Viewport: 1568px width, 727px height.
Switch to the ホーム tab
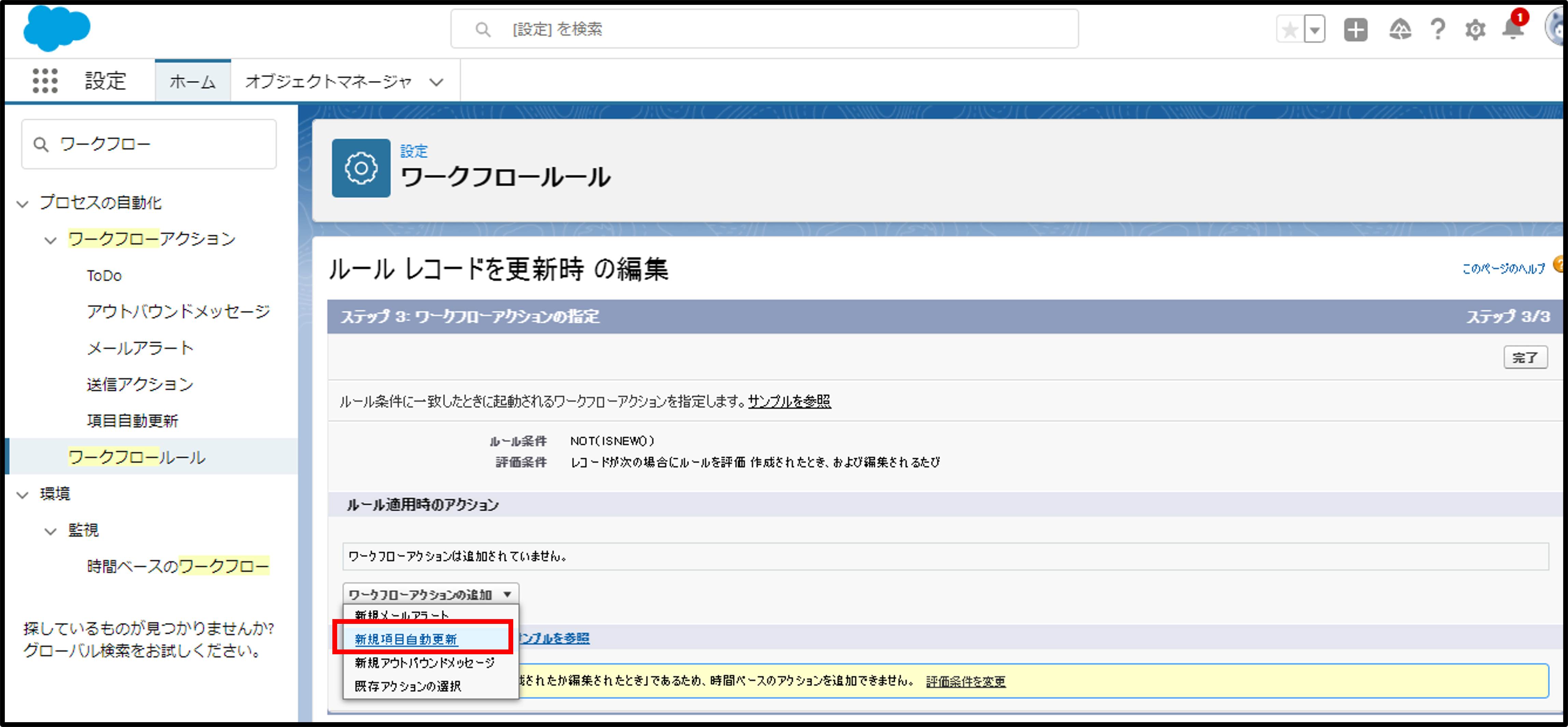pyautogui.click(x=192, y=81)
